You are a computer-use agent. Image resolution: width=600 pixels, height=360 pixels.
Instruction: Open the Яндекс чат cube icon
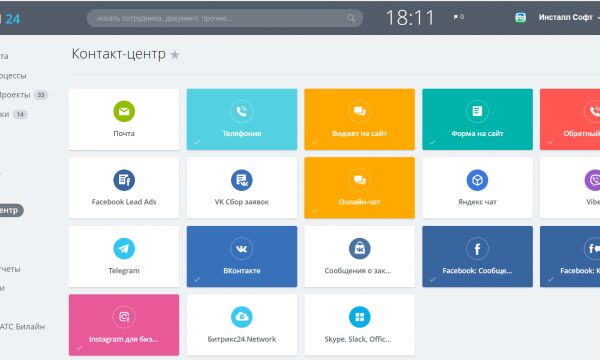click(477, 180)
